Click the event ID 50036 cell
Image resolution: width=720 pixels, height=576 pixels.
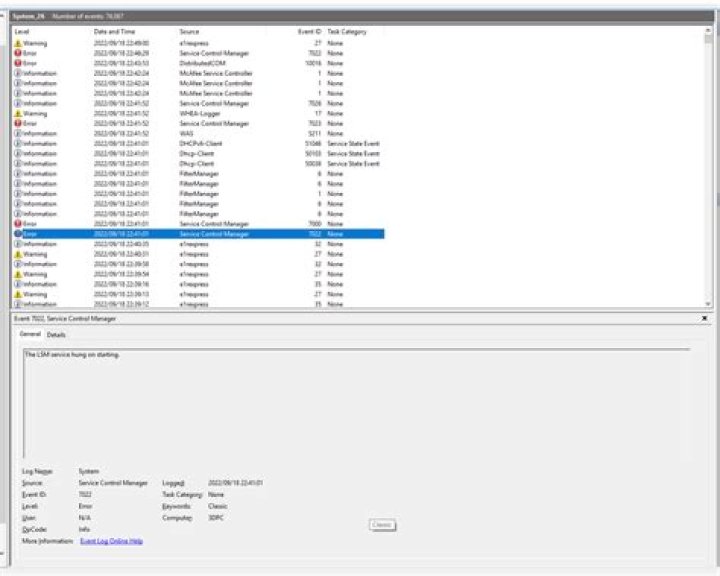tap(313, 164)
